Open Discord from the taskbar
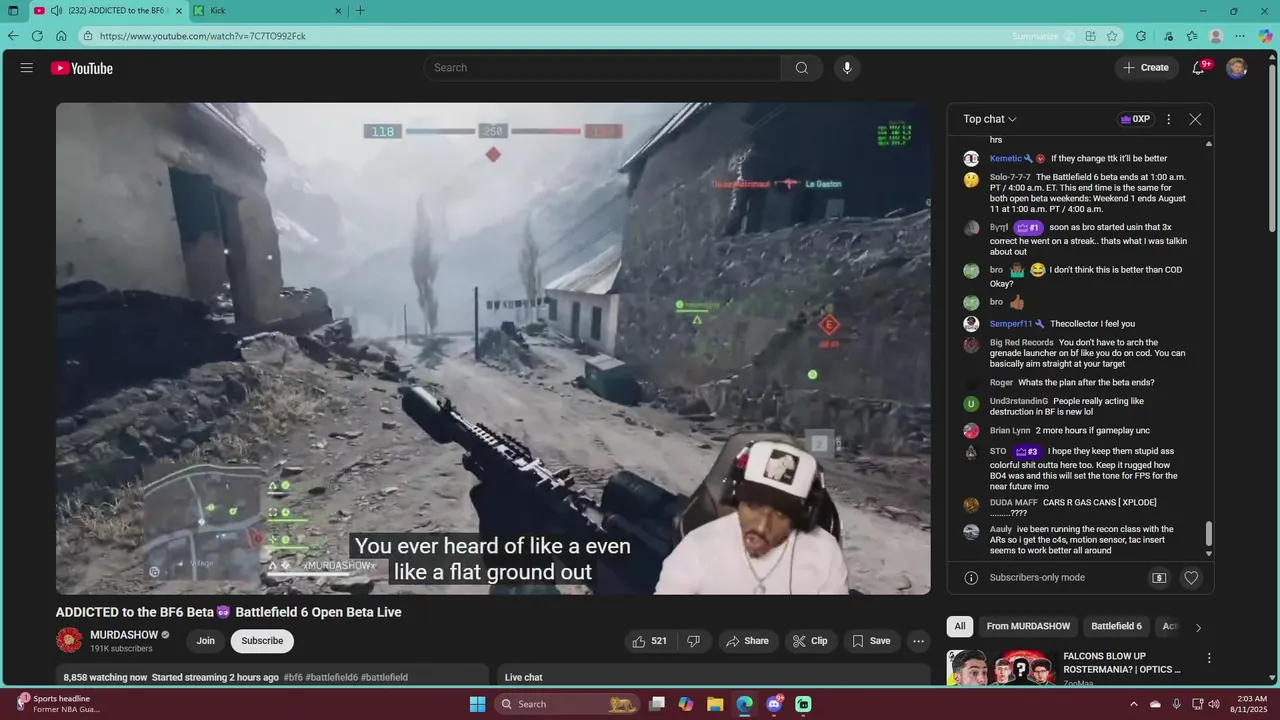The width and height of the screenshot is (1280, 720). 774,704
